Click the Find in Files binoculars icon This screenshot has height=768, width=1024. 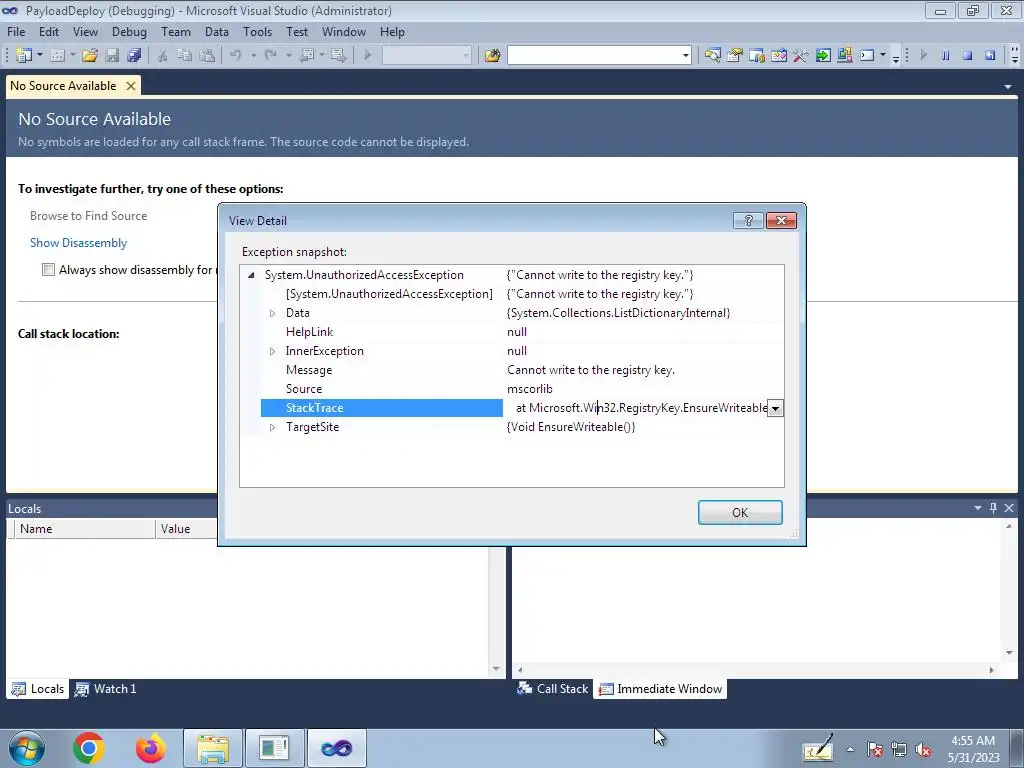pyautogui.click(x=492, y=56)
